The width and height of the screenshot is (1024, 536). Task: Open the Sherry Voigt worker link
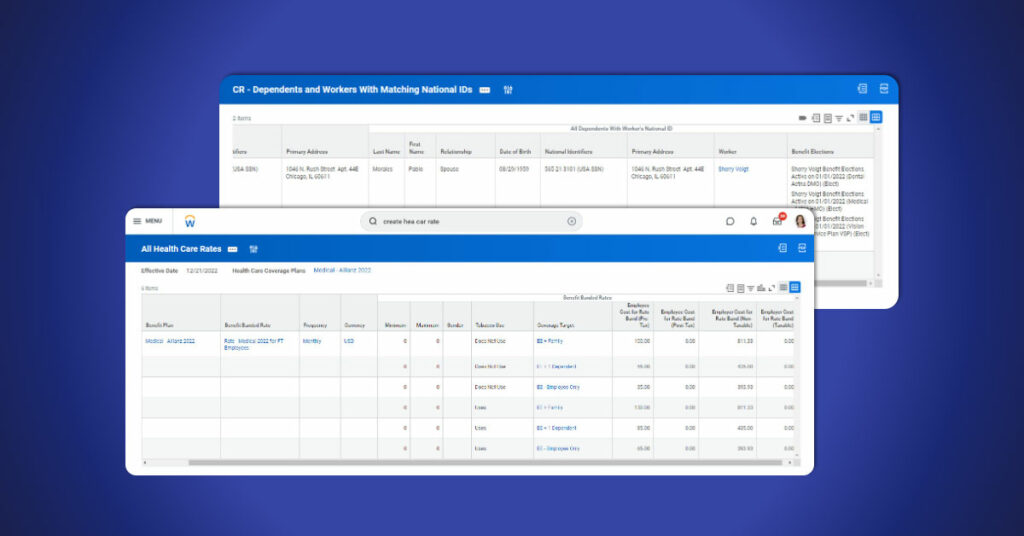click(x=733, y=169)
